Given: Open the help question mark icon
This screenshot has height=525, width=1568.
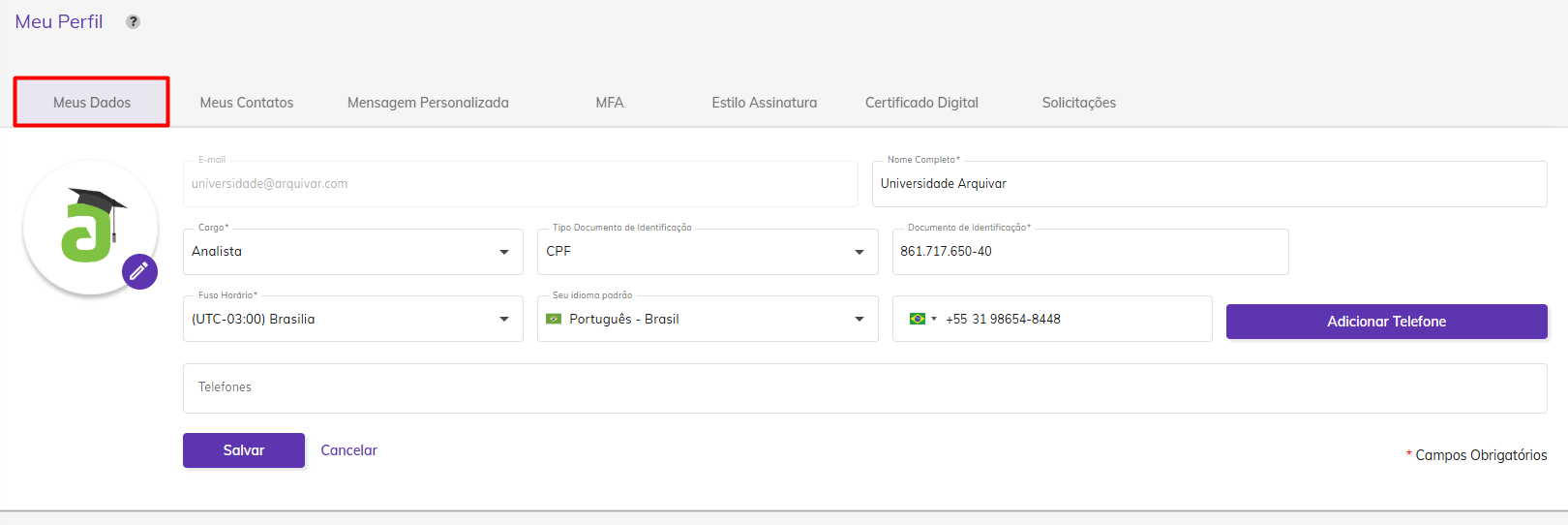Looking at the screenshot, I should point(134,21).
